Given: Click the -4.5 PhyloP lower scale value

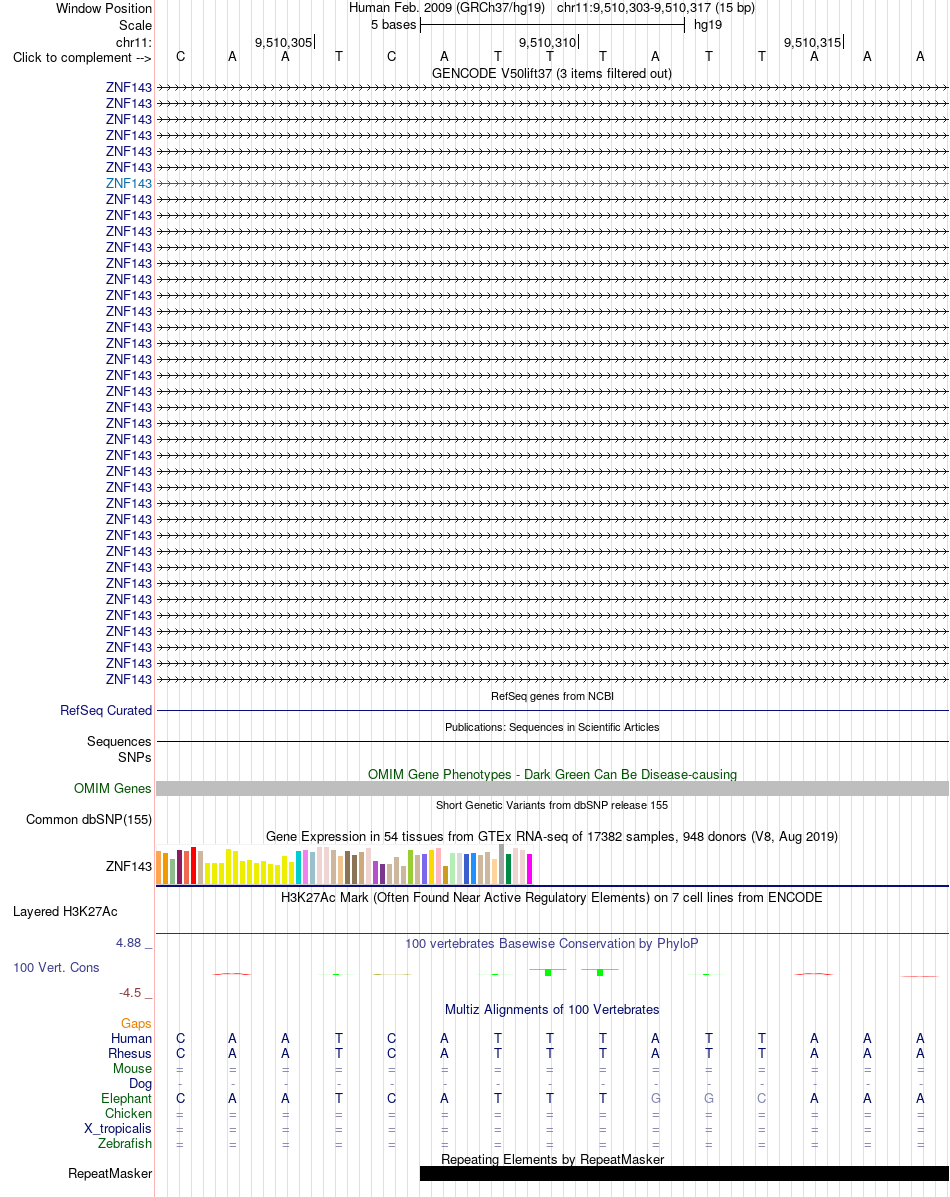Looking at the screenshot, I should [130, 993].
